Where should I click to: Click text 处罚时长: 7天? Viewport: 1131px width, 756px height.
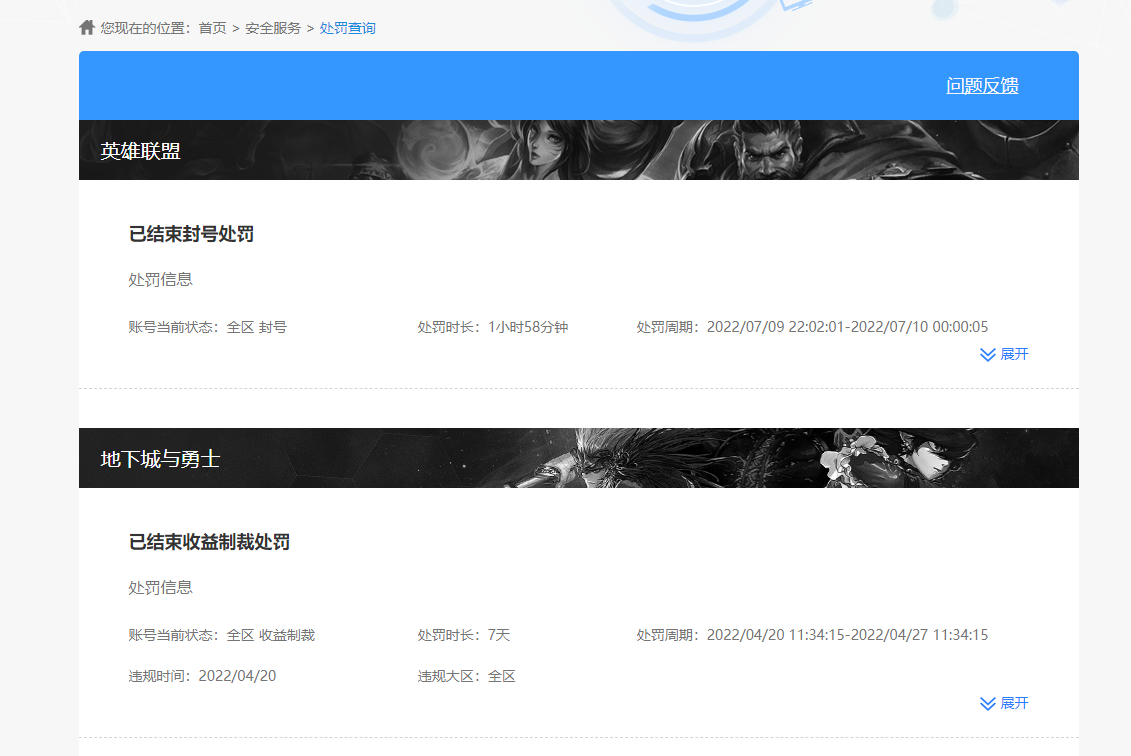(x=464, y=635)
